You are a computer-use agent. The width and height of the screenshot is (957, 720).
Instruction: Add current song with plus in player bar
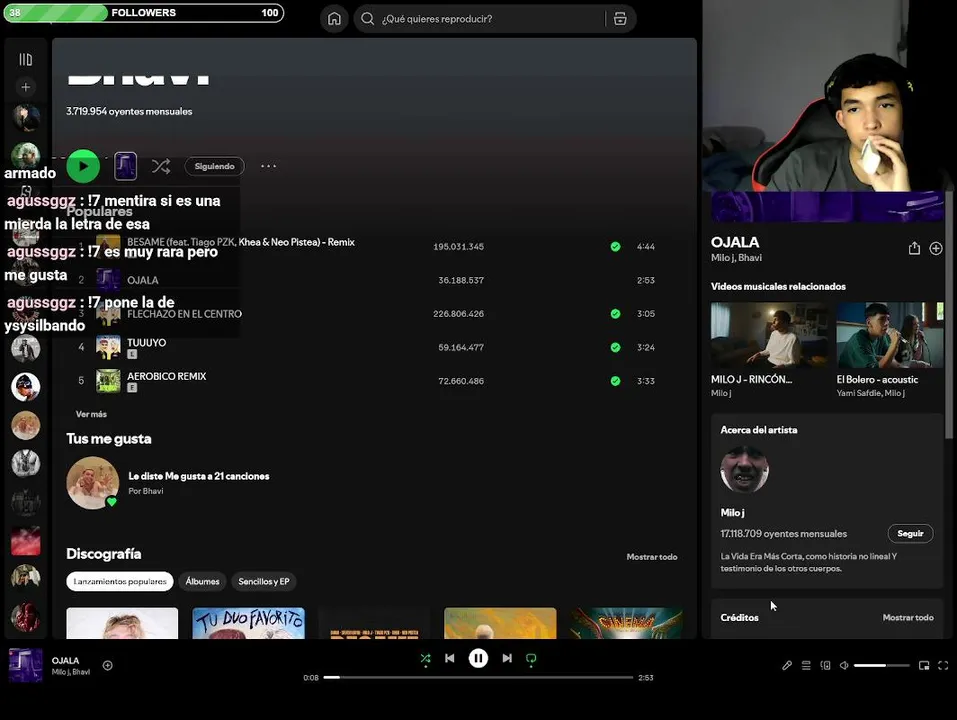click(x=107, y=665)
